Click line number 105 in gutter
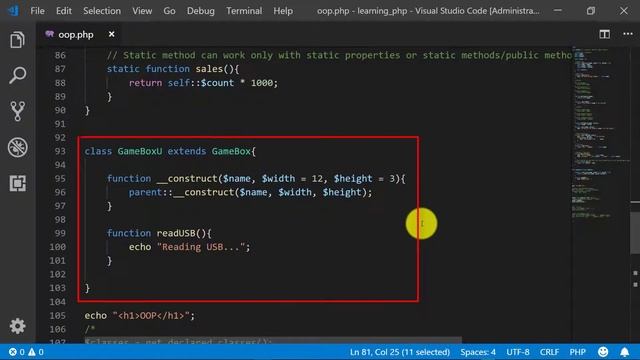The width and height of the screenshot is (640, 360). click(x=58, y=316)
